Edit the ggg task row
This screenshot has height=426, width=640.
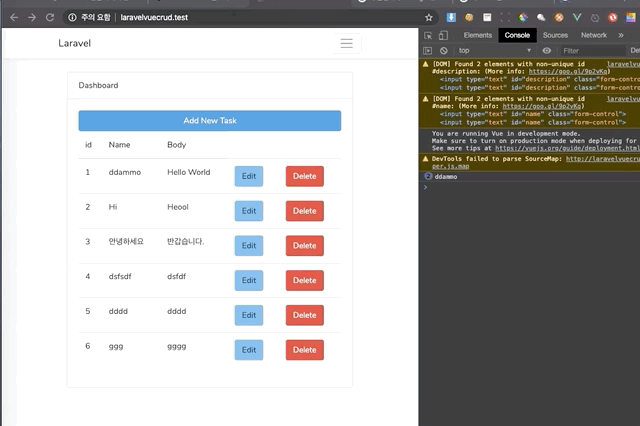click(249, 350)
